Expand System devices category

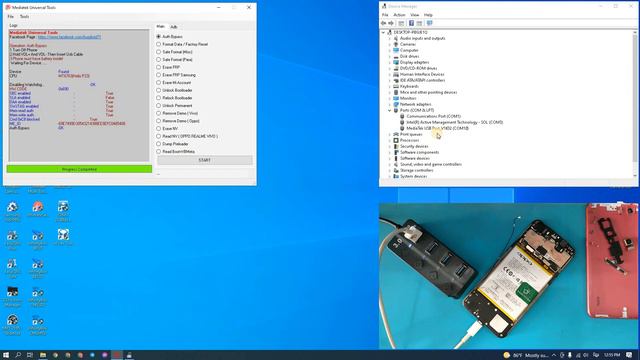click(389, 176)
